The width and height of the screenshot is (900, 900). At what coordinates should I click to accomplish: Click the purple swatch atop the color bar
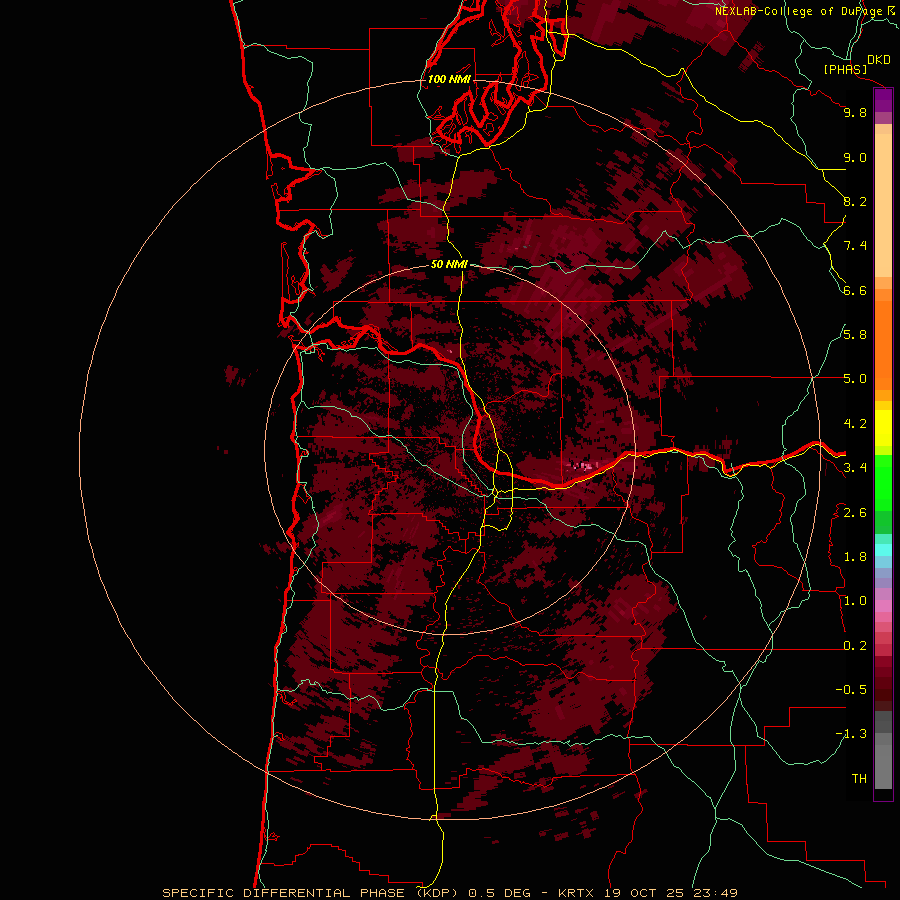(x=883, y=100)
